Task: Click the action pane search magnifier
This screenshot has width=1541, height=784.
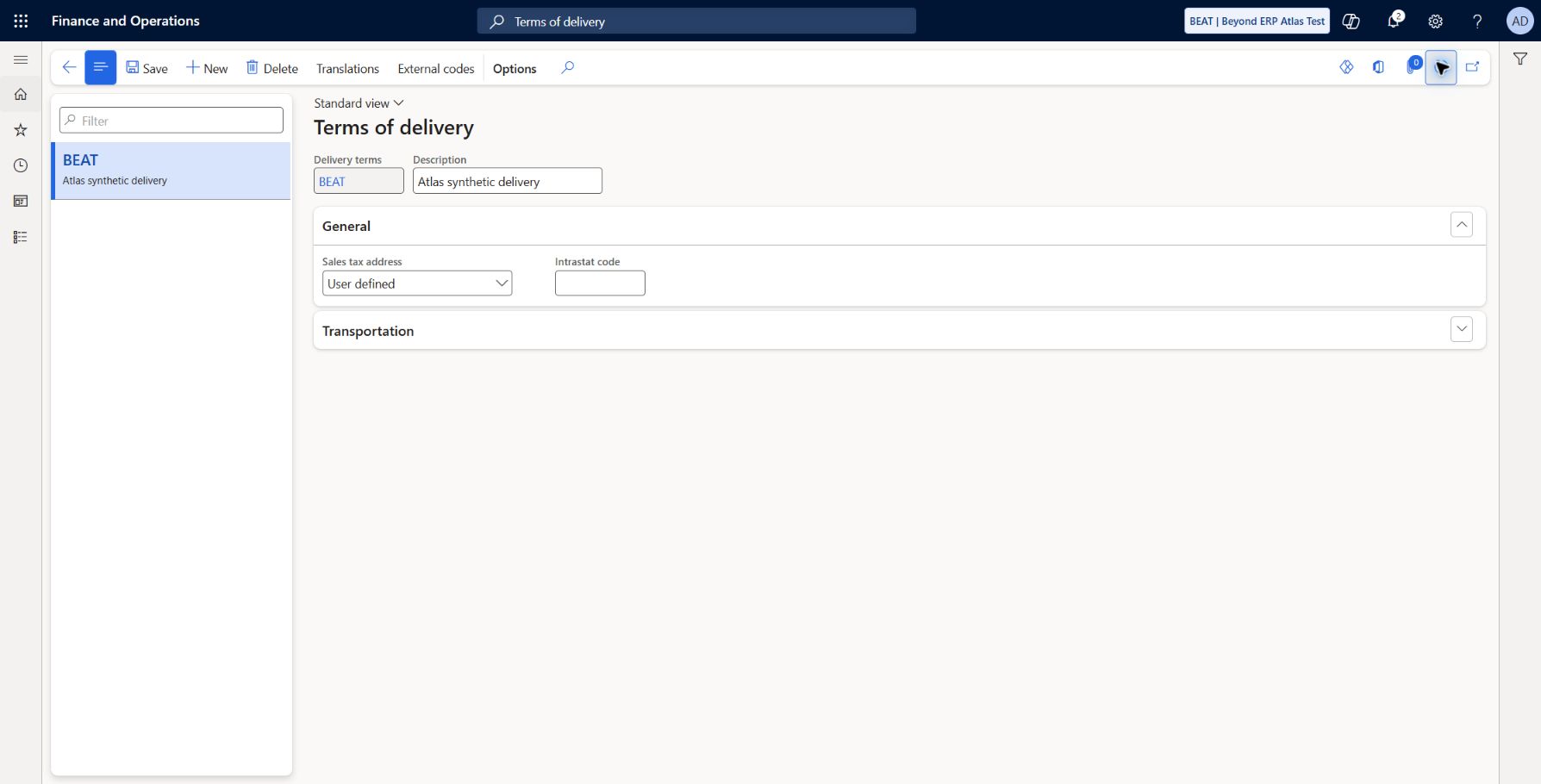Action: pos(567,67)
